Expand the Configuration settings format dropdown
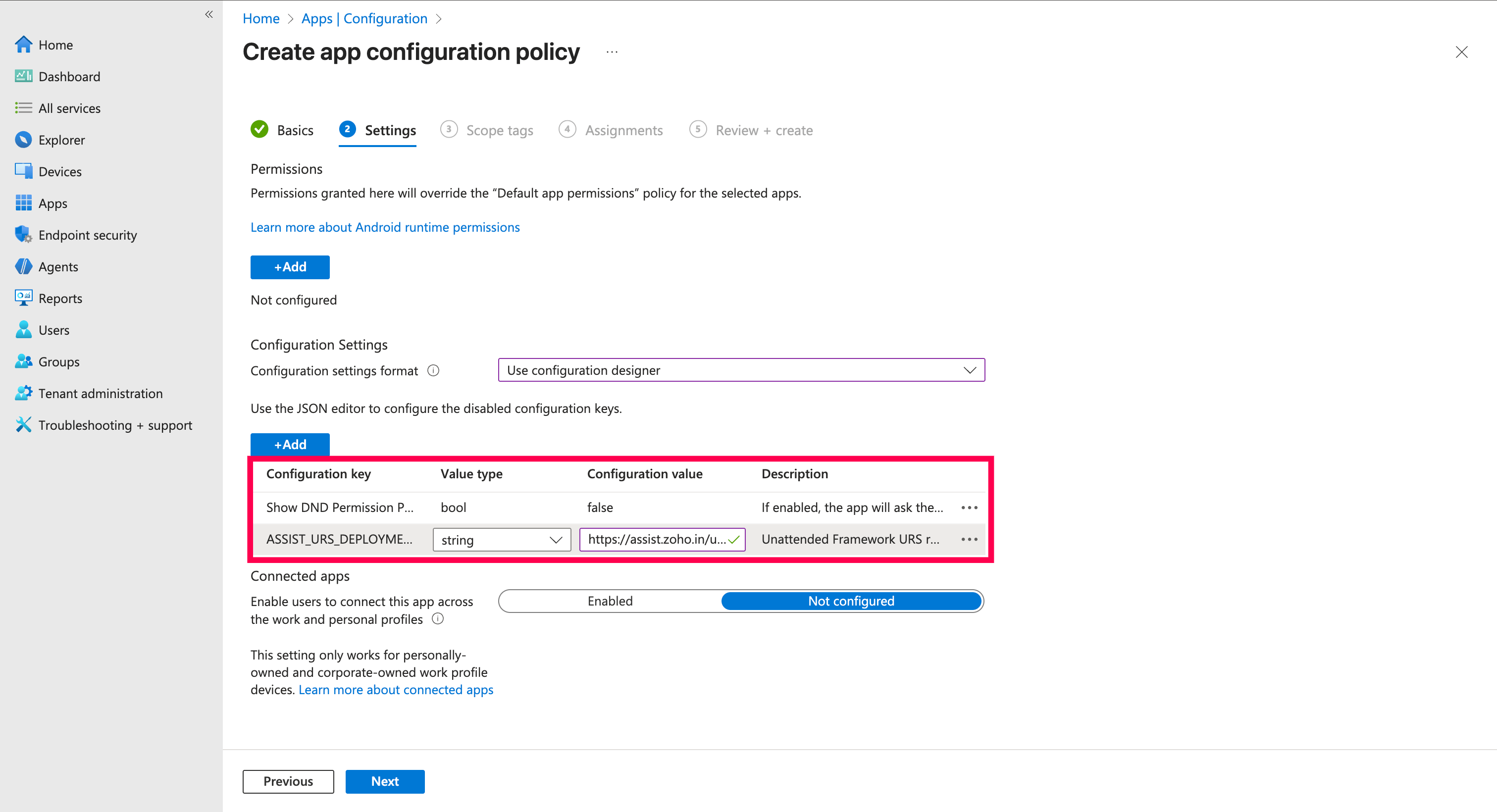 coord(741,370)
